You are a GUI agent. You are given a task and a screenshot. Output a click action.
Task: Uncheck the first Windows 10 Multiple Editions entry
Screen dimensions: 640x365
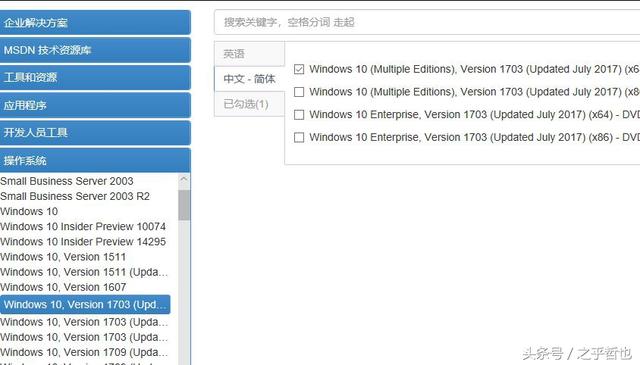[299, 69]
